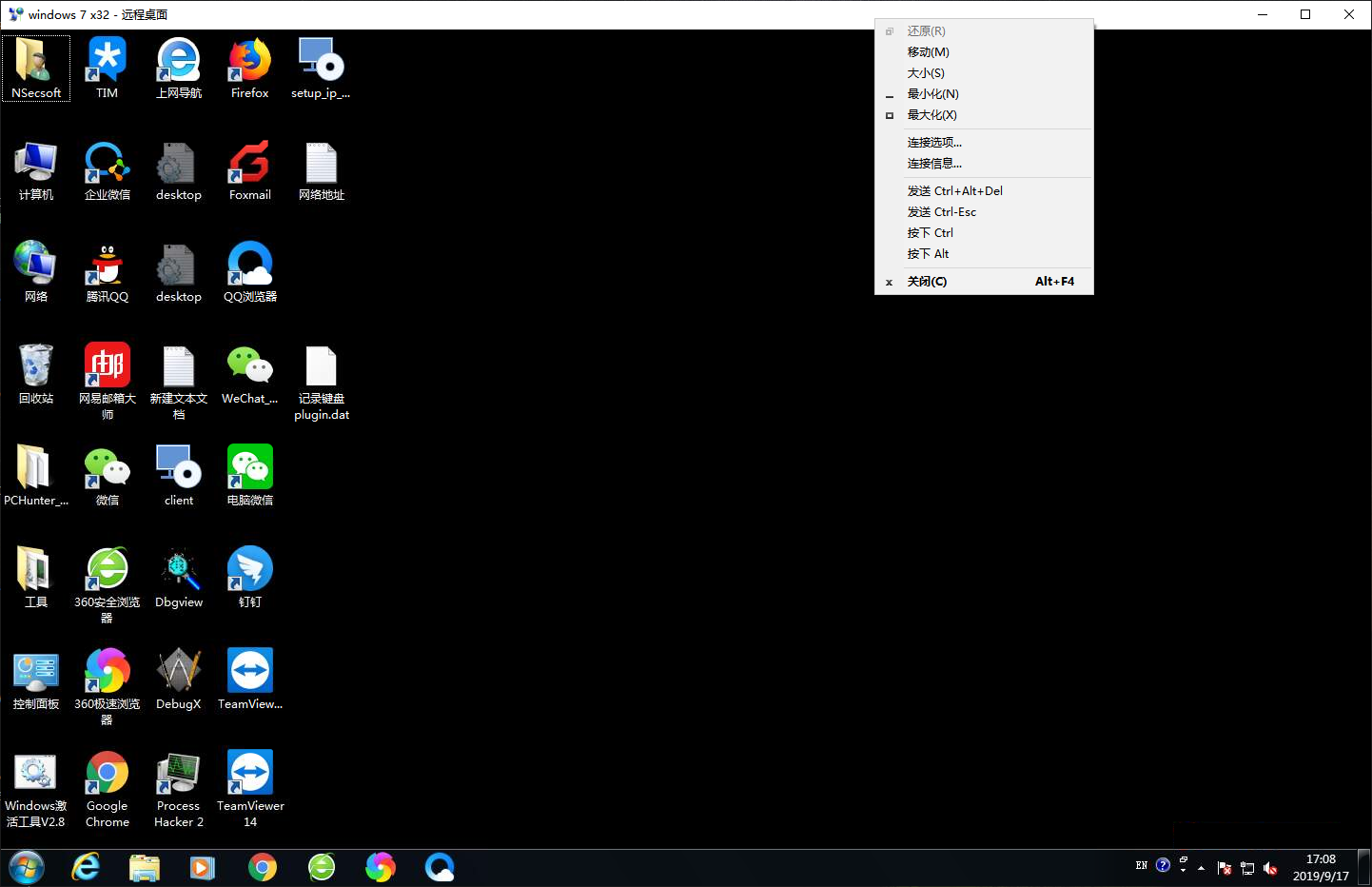
Task: Open the 网络 (Network) icon
Action: [x=36, y=272]
